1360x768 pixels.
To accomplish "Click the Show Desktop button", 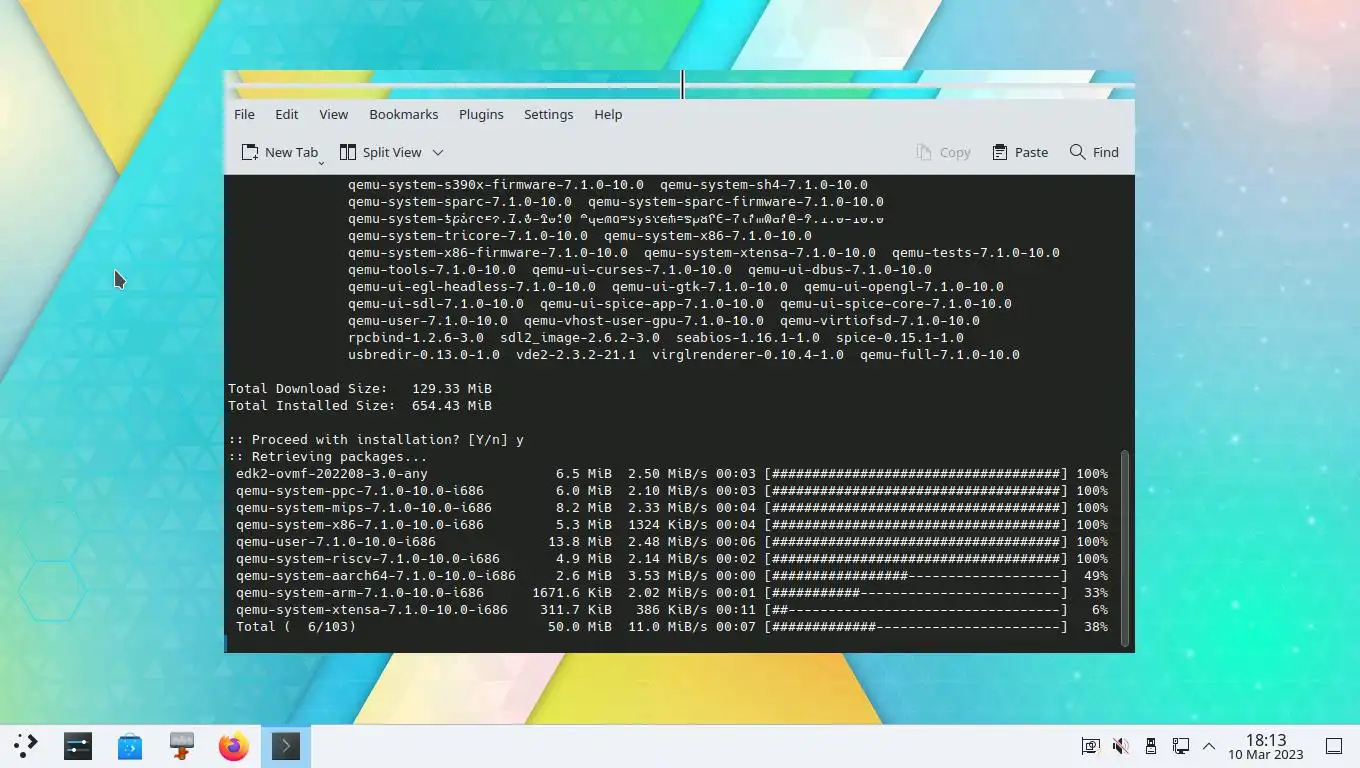I will coord(1334,746).
